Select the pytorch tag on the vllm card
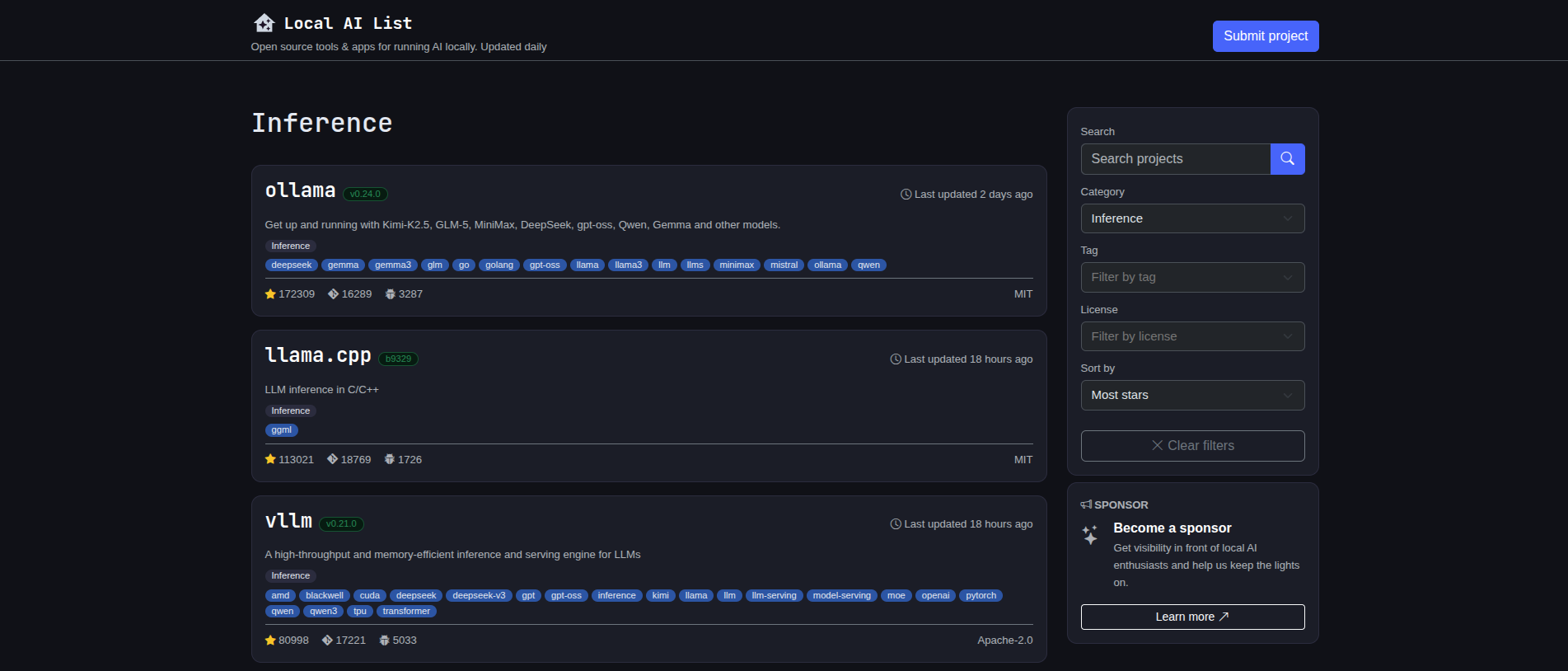This screenshot has height=671, width=1568. point(981,596)
